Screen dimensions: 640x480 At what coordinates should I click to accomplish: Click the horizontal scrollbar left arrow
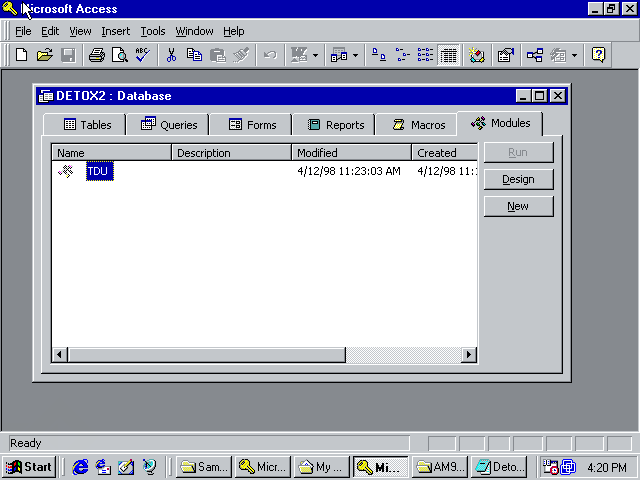click(60, 355)
